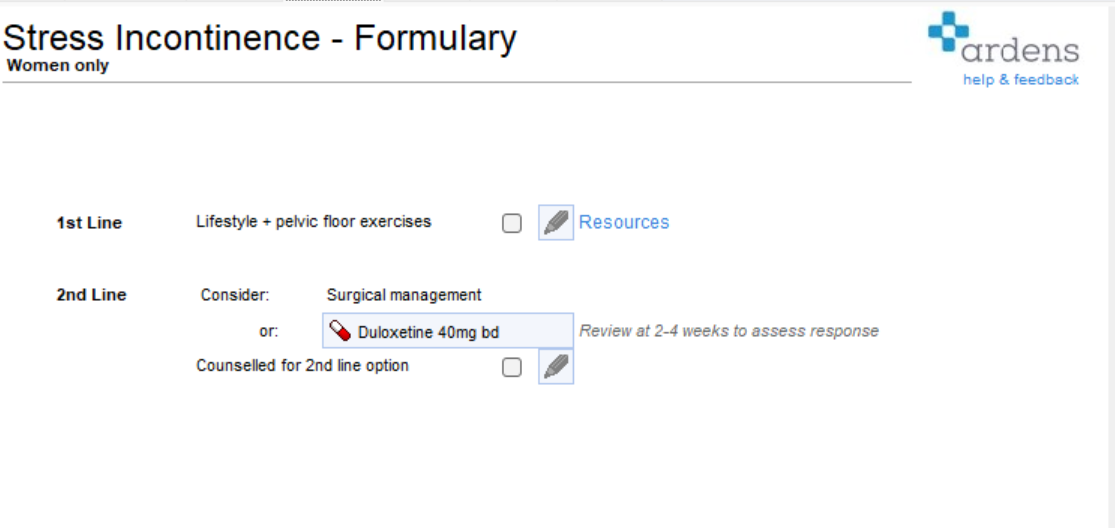This screenshot has height=528, width=1115.
Task: Click the 1st Line label
Action: (x=89, y=223)
